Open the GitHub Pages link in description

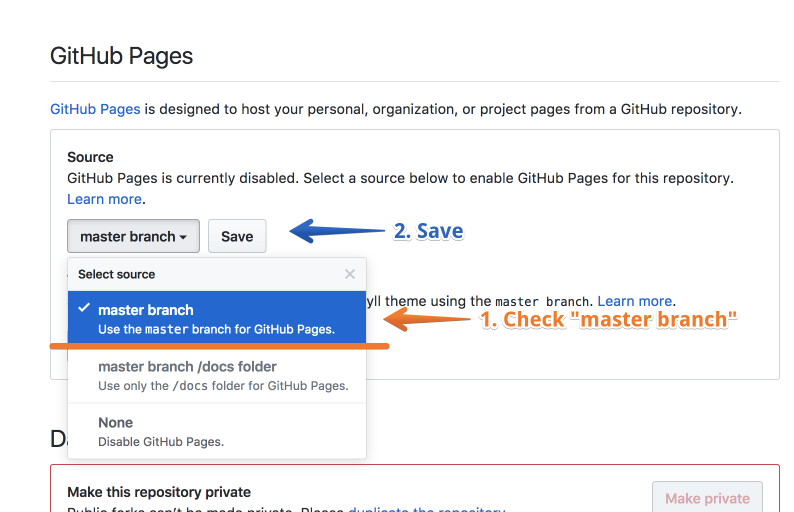[x=95, y=109]
